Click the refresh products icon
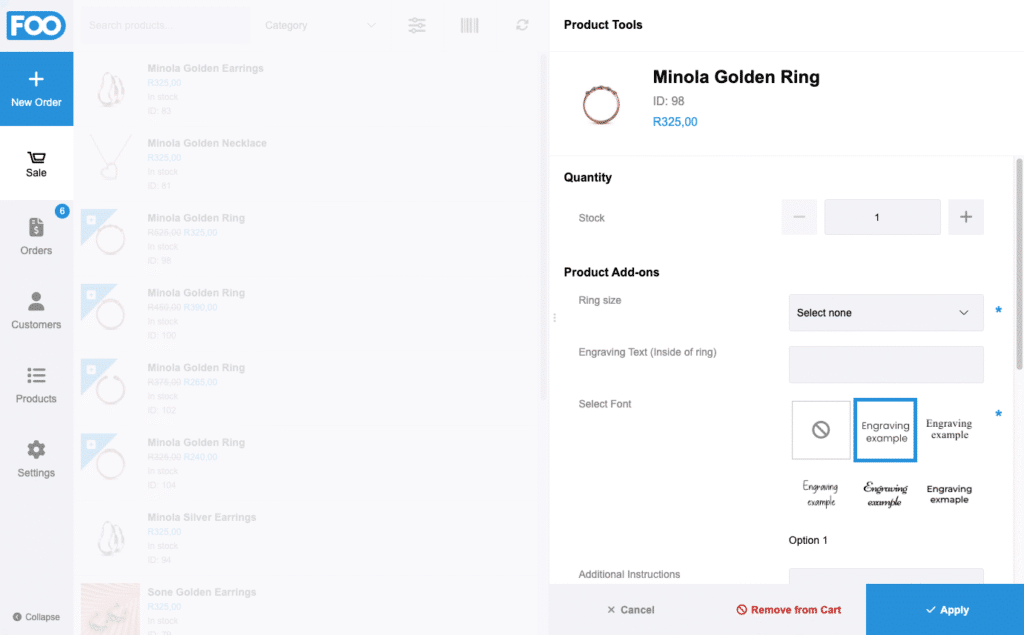Viewport: 1024px width, 635px height. pos(522,25)
